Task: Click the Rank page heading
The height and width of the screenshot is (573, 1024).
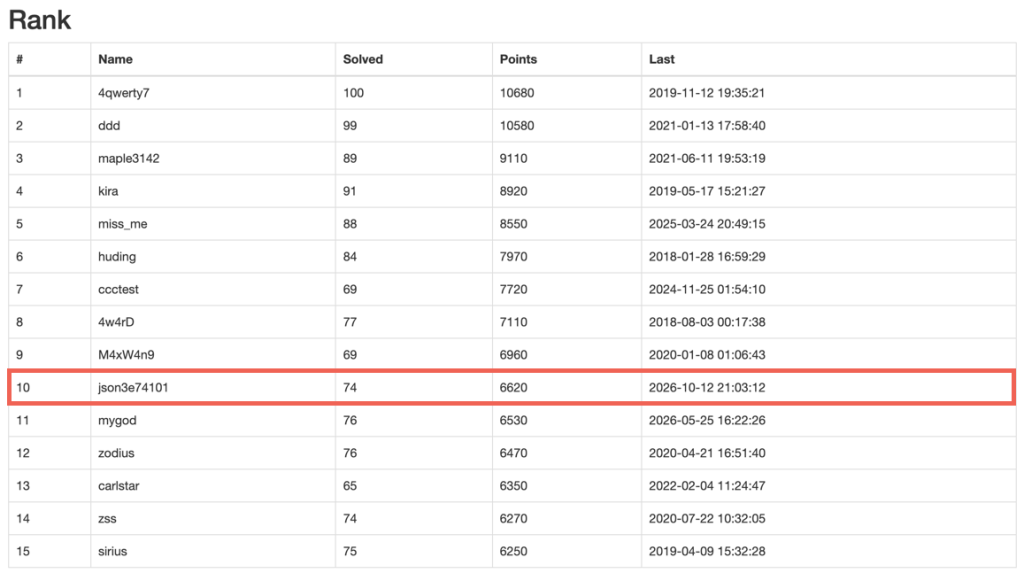Action: (x=39, y=20)
